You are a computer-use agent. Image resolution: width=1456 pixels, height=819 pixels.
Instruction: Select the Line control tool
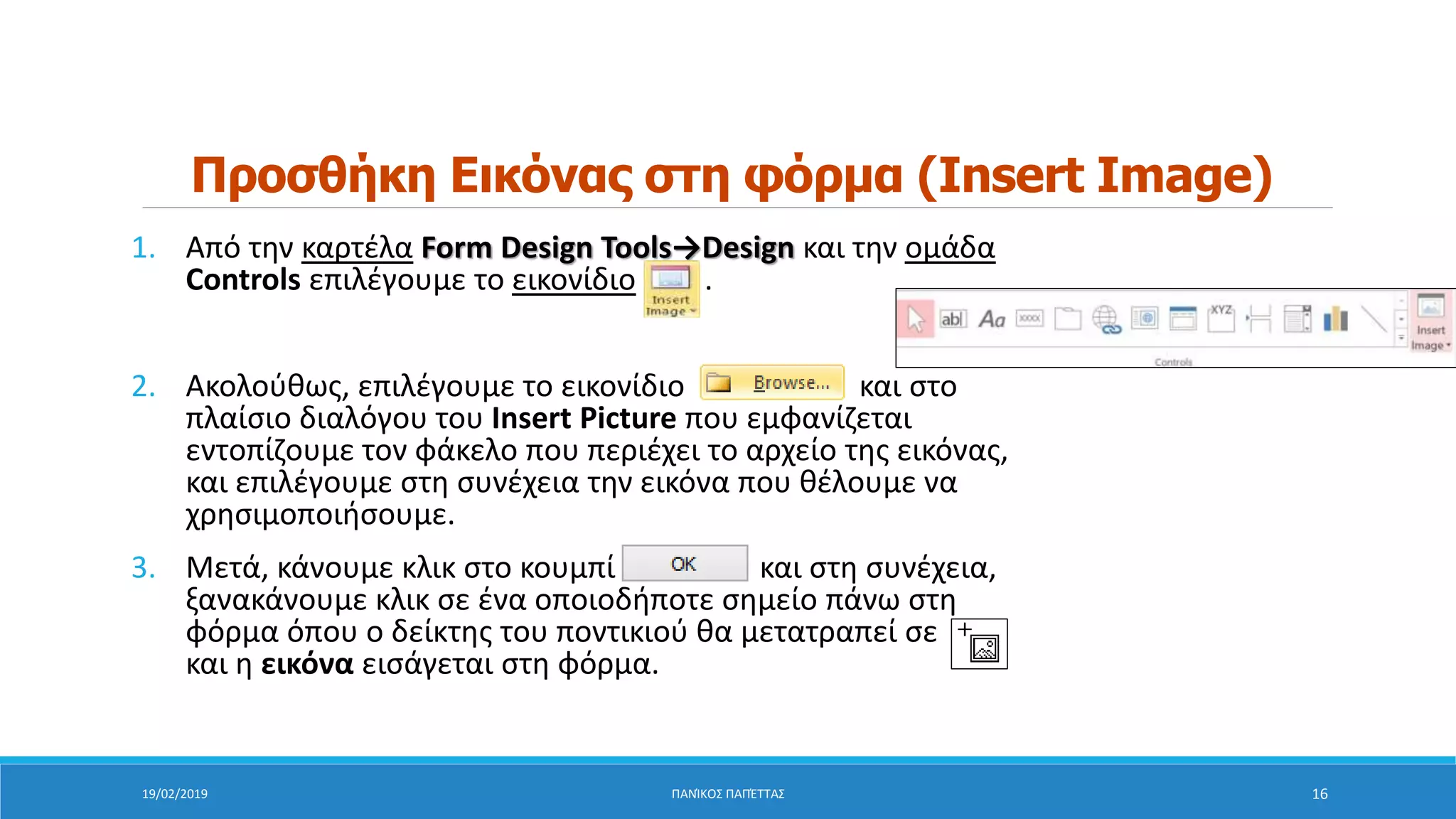click(1374, 319)
